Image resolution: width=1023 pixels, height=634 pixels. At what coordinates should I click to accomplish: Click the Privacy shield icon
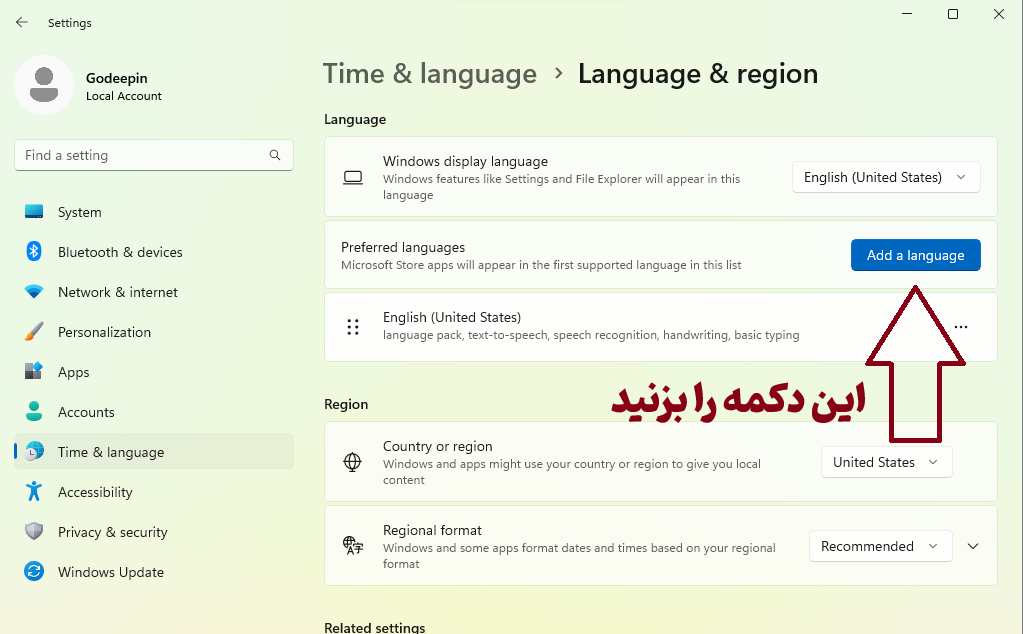[34, 531]
